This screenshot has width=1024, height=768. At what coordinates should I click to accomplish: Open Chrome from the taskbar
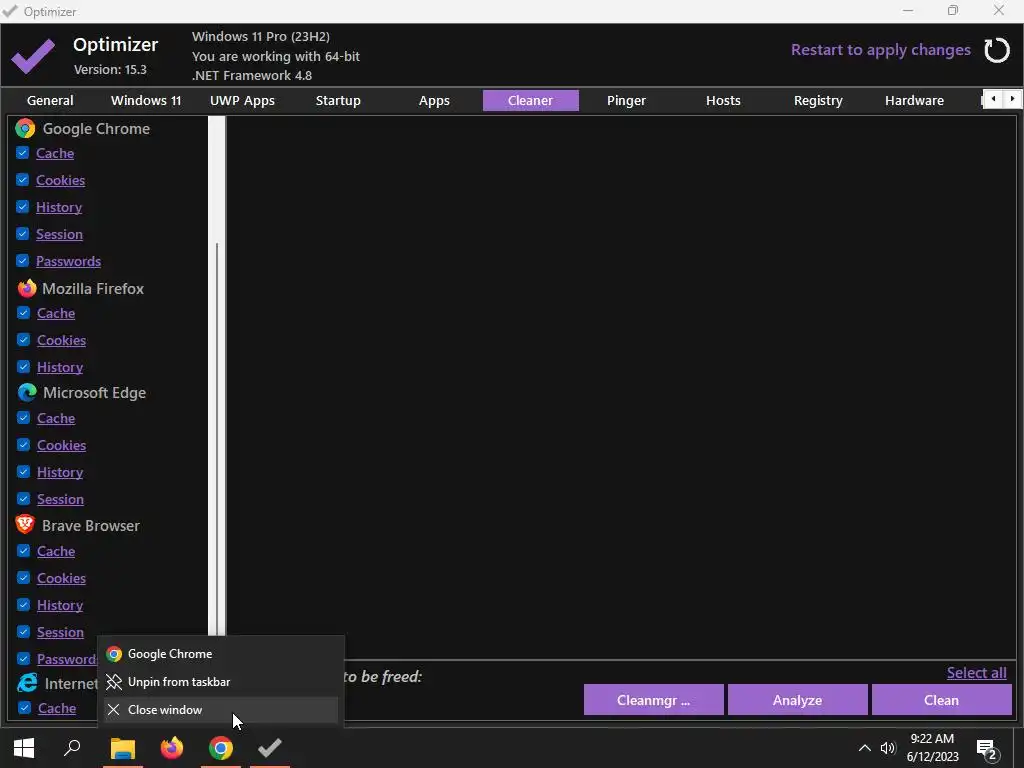[221, 748]
